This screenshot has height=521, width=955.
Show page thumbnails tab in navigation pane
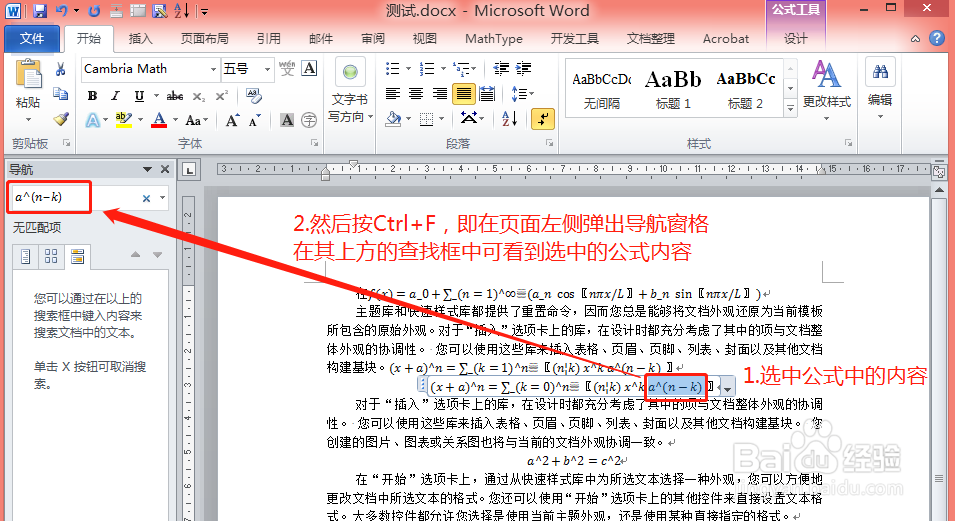[x=52, y=257]
